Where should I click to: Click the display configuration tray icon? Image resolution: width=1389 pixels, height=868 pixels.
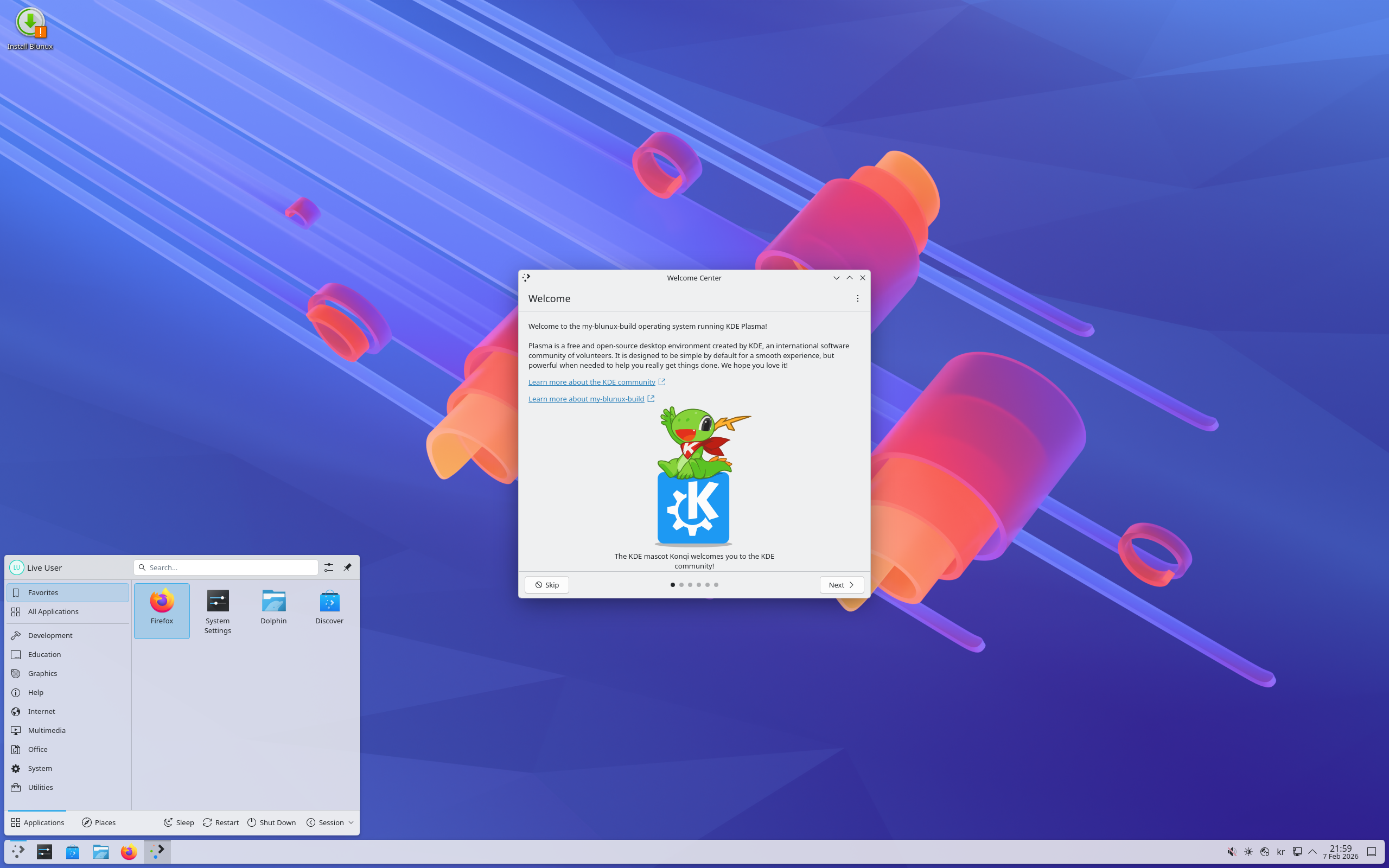tap(1297, 852)
